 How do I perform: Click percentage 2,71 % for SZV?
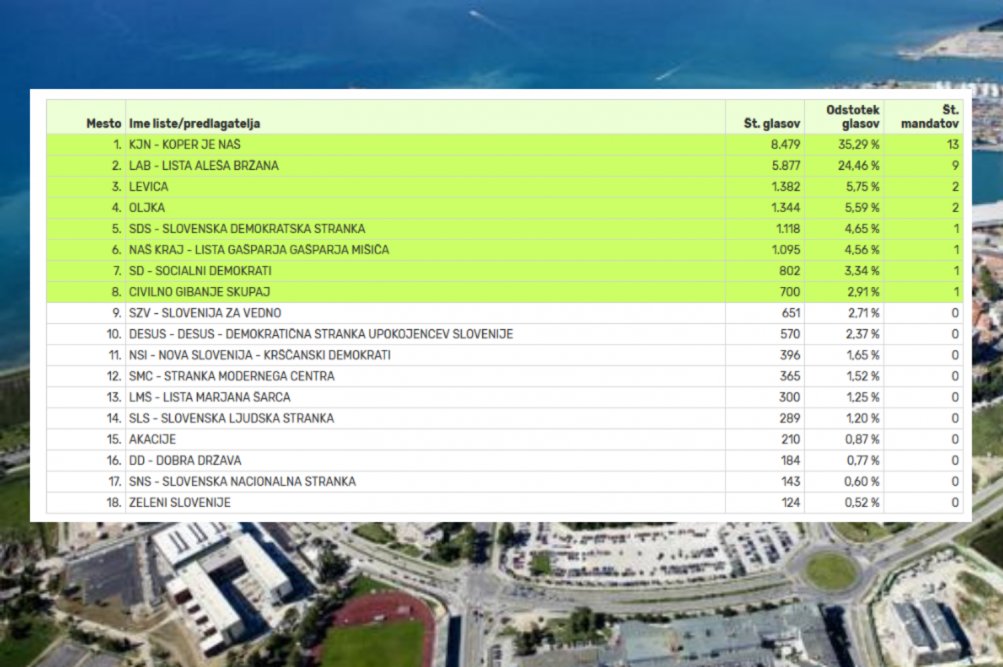pos(863,313)
